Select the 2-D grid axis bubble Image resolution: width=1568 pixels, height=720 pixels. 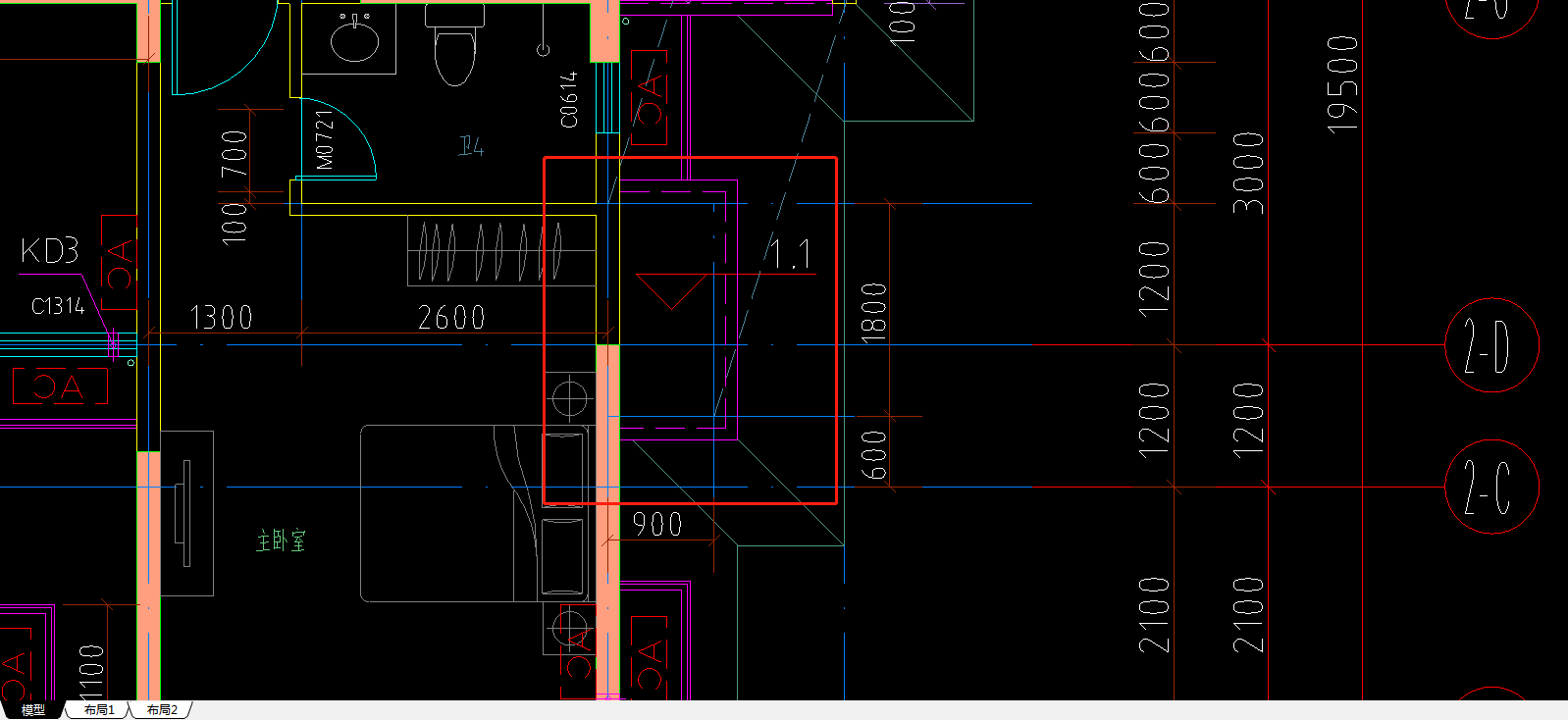click(1491, 345)
